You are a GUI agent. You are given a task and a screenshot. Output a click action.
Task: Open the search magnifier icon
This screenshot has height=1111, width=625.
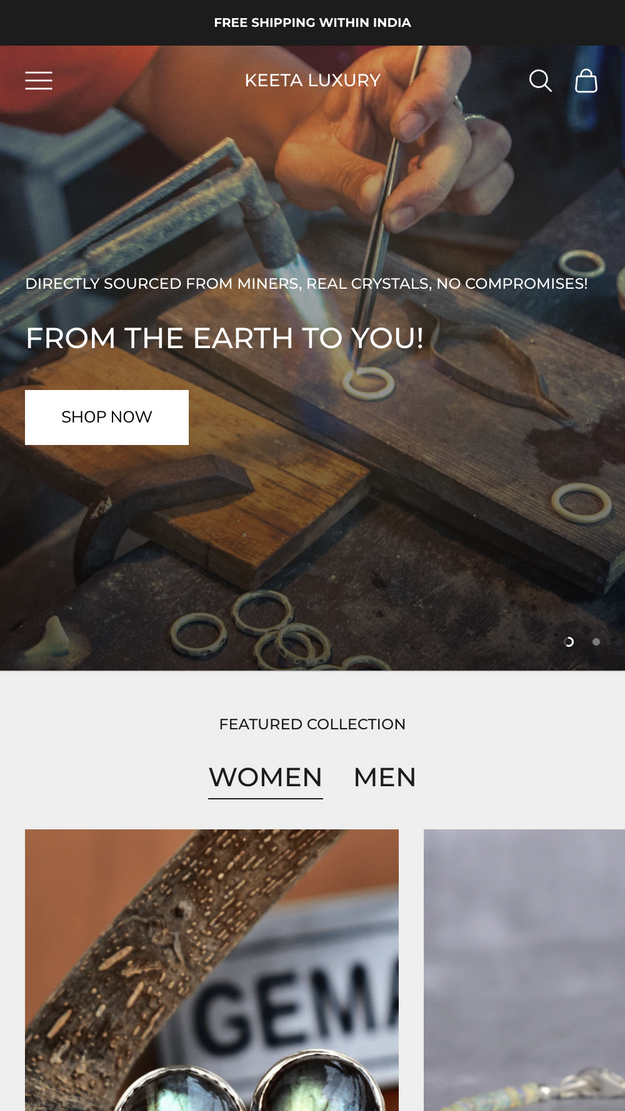tap(540, 81)
